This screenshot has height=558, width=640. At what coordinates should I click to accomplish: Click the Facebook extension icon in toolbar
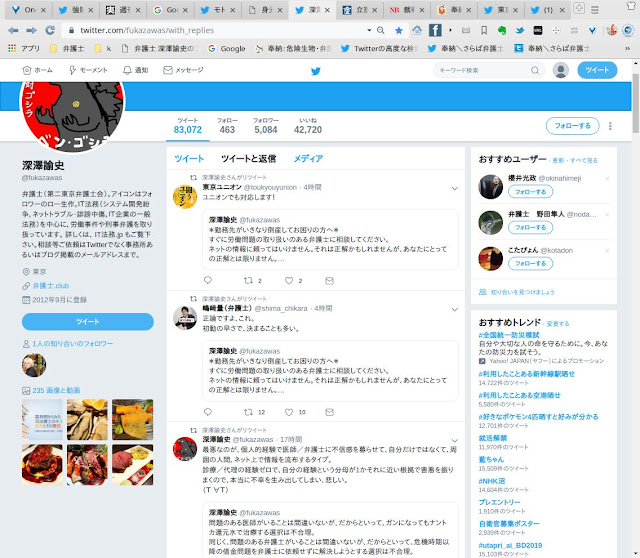[435, 30]
